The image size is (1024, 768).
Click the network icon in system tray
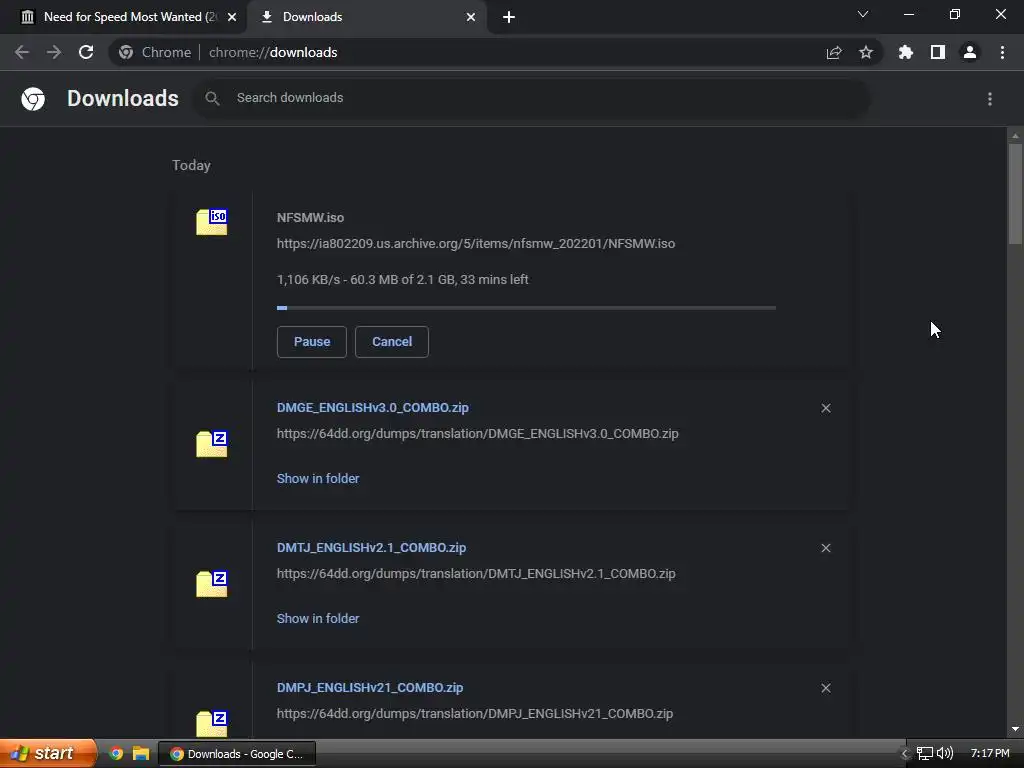(925, 754)
